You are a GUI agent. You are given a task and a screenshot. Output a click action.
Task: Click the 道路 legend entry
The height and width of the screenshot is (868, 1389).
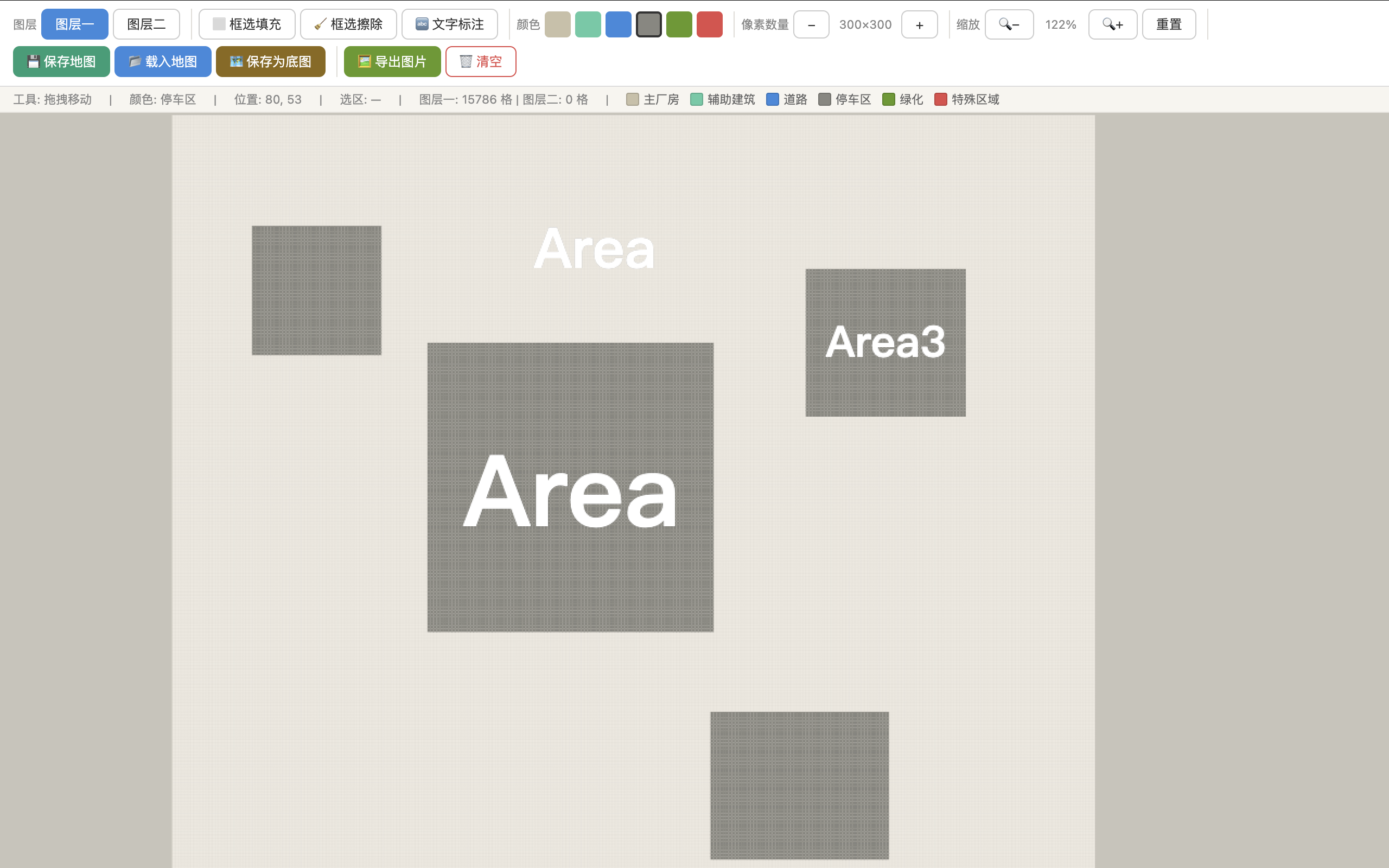[x=787, y=99]
